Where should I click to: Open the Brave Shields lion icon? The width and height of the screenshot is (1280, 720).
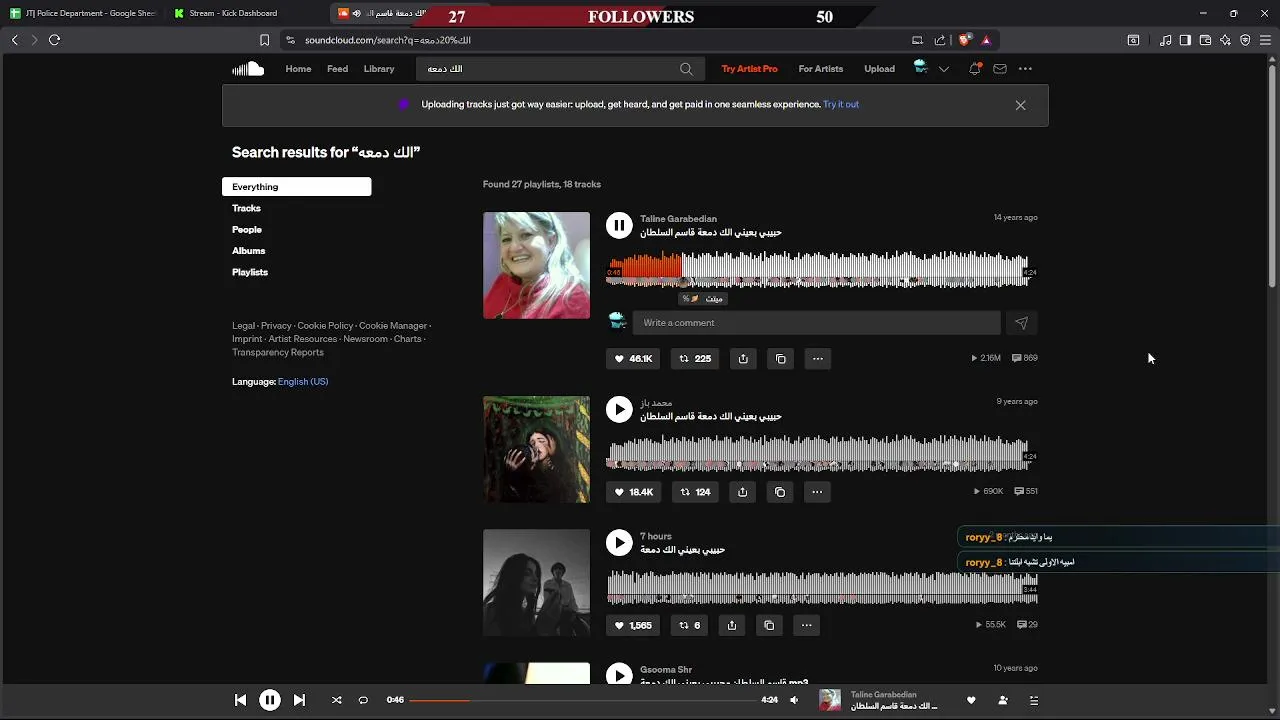(x=964, y=40)
